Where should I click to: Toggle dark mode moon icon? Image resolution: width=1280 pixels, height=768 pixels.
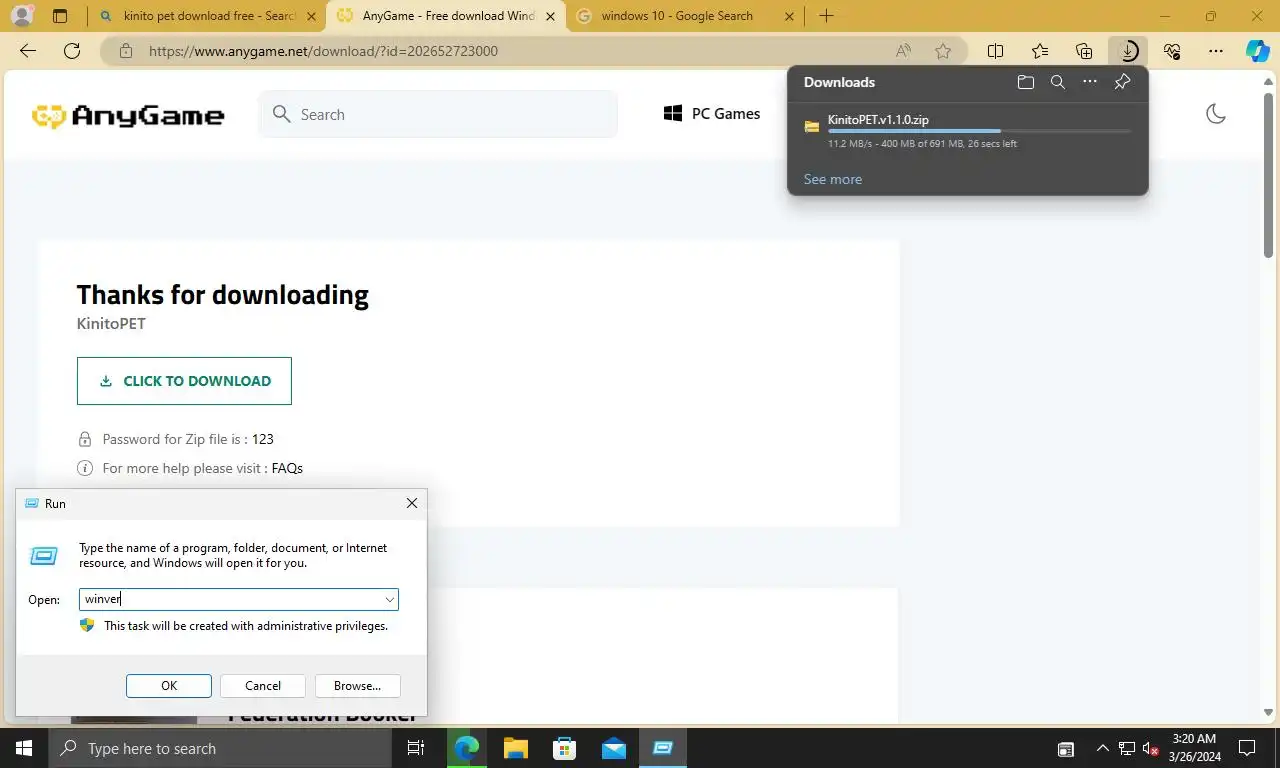pos(1216,114)
